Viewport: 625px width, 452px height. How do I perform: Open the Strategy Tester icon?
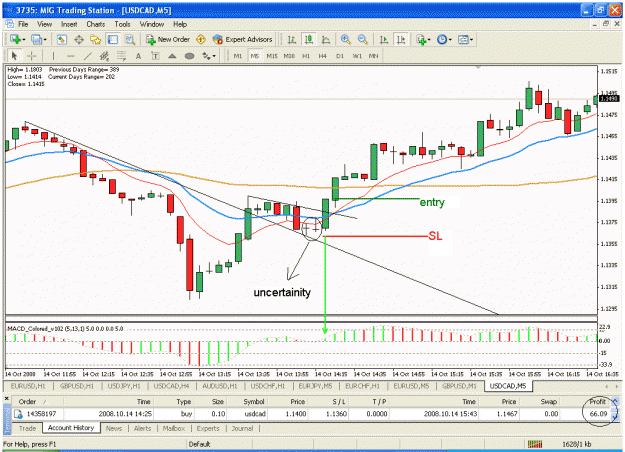click(x=130, y=39)
